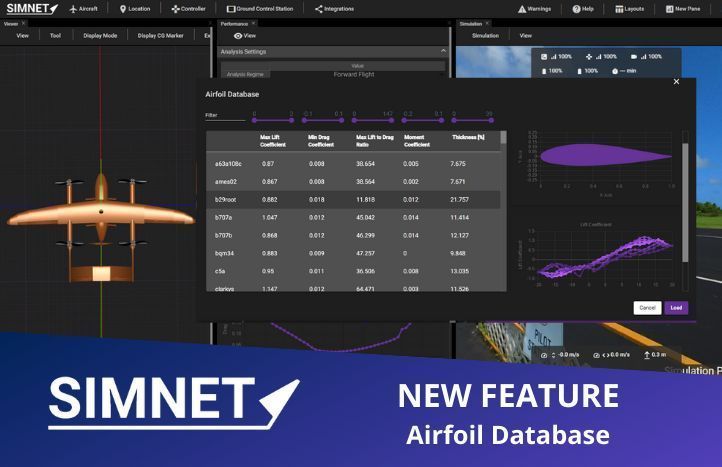Add a New Pane
This screenshot has width=722, height=467.
pos(683,9)
